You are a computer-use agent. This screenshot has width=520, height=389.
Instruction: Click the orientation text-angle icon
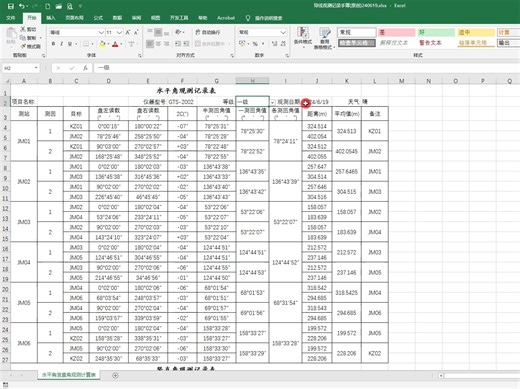coord(178,32)
